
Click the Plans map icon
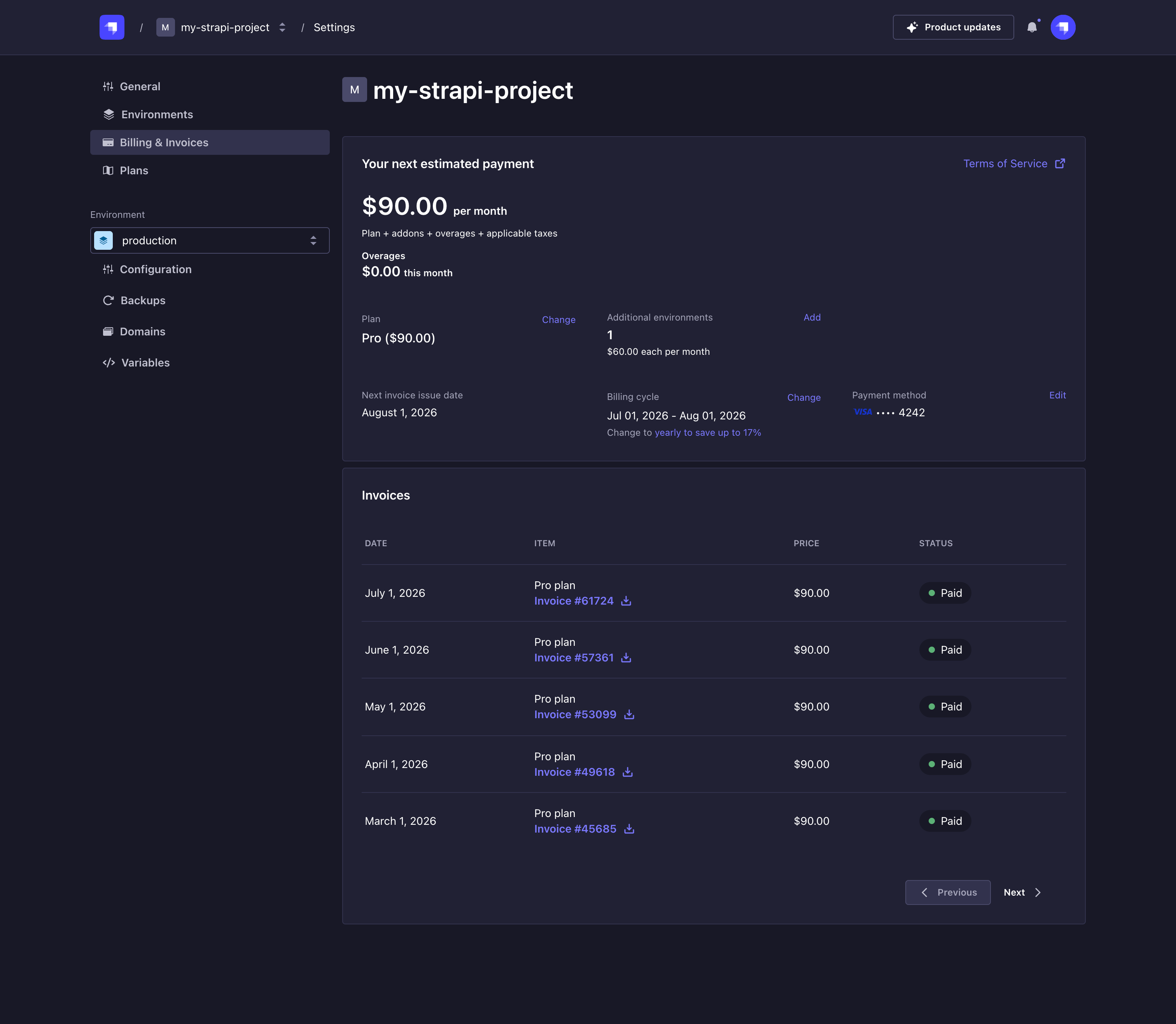(x=108, y=170)
